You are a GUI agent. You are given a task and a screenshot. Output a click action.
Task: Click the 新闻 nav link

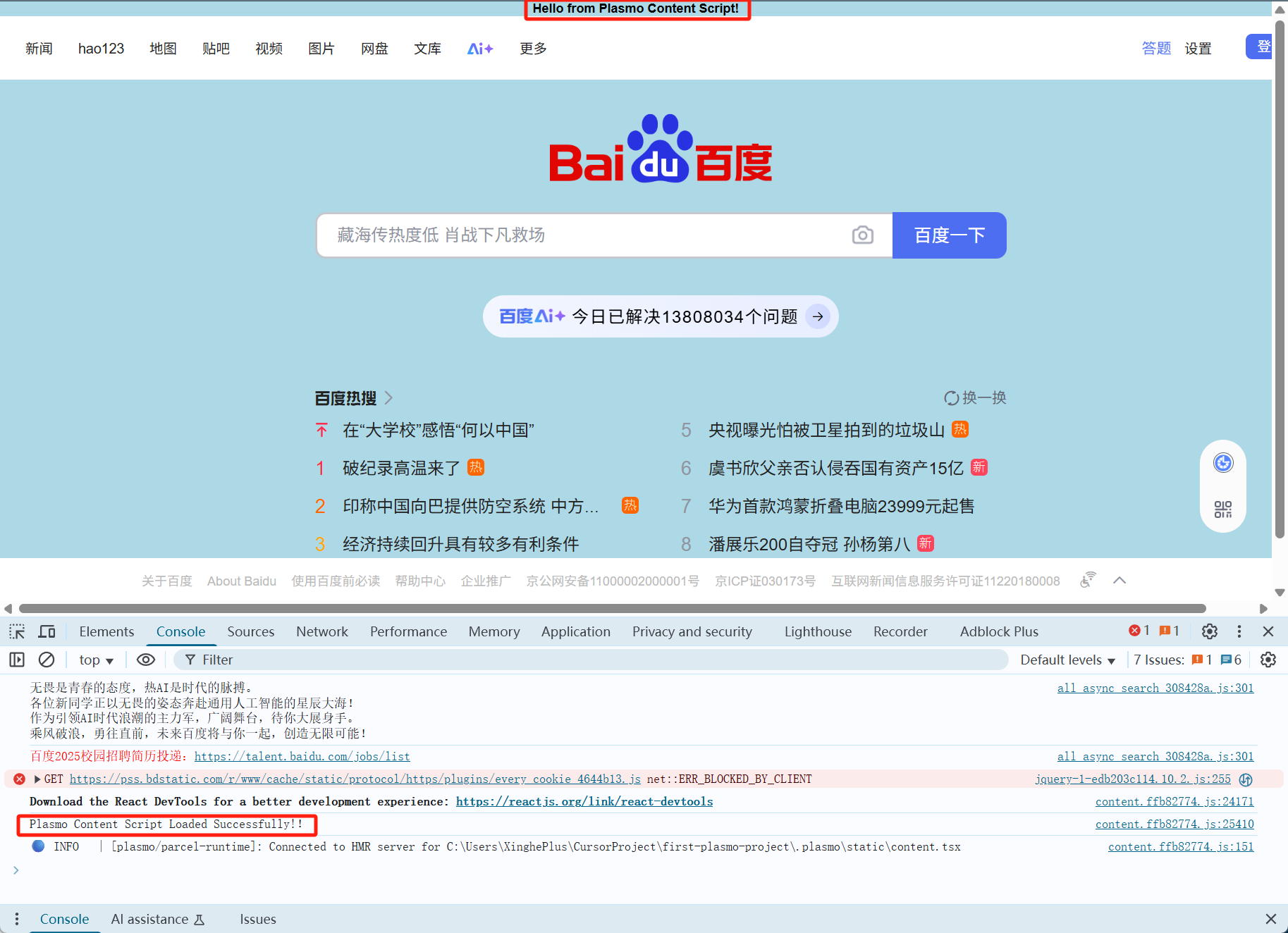click(39, 49)
